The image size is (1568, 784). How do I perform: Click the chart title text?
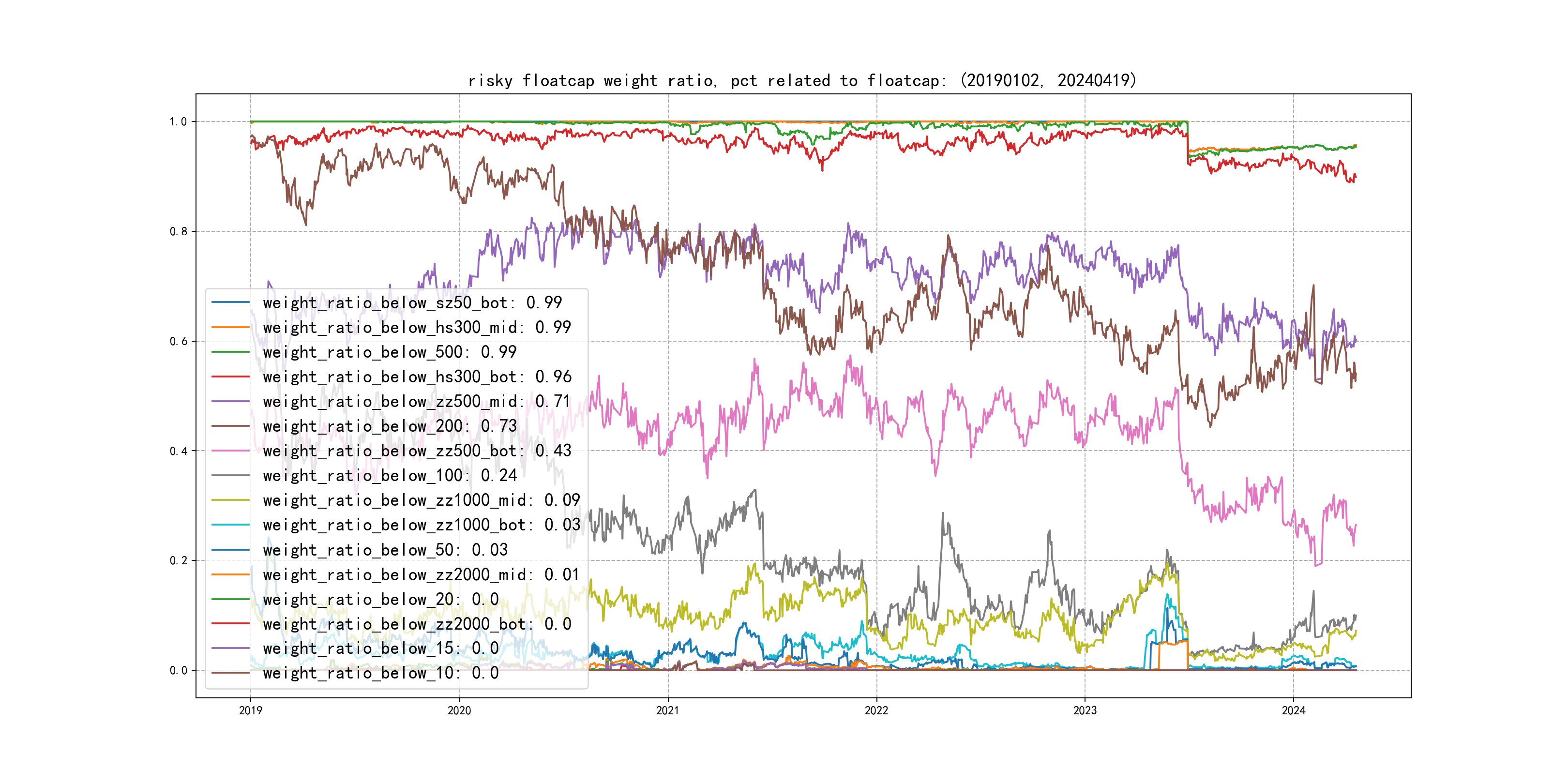pos(801,80)
